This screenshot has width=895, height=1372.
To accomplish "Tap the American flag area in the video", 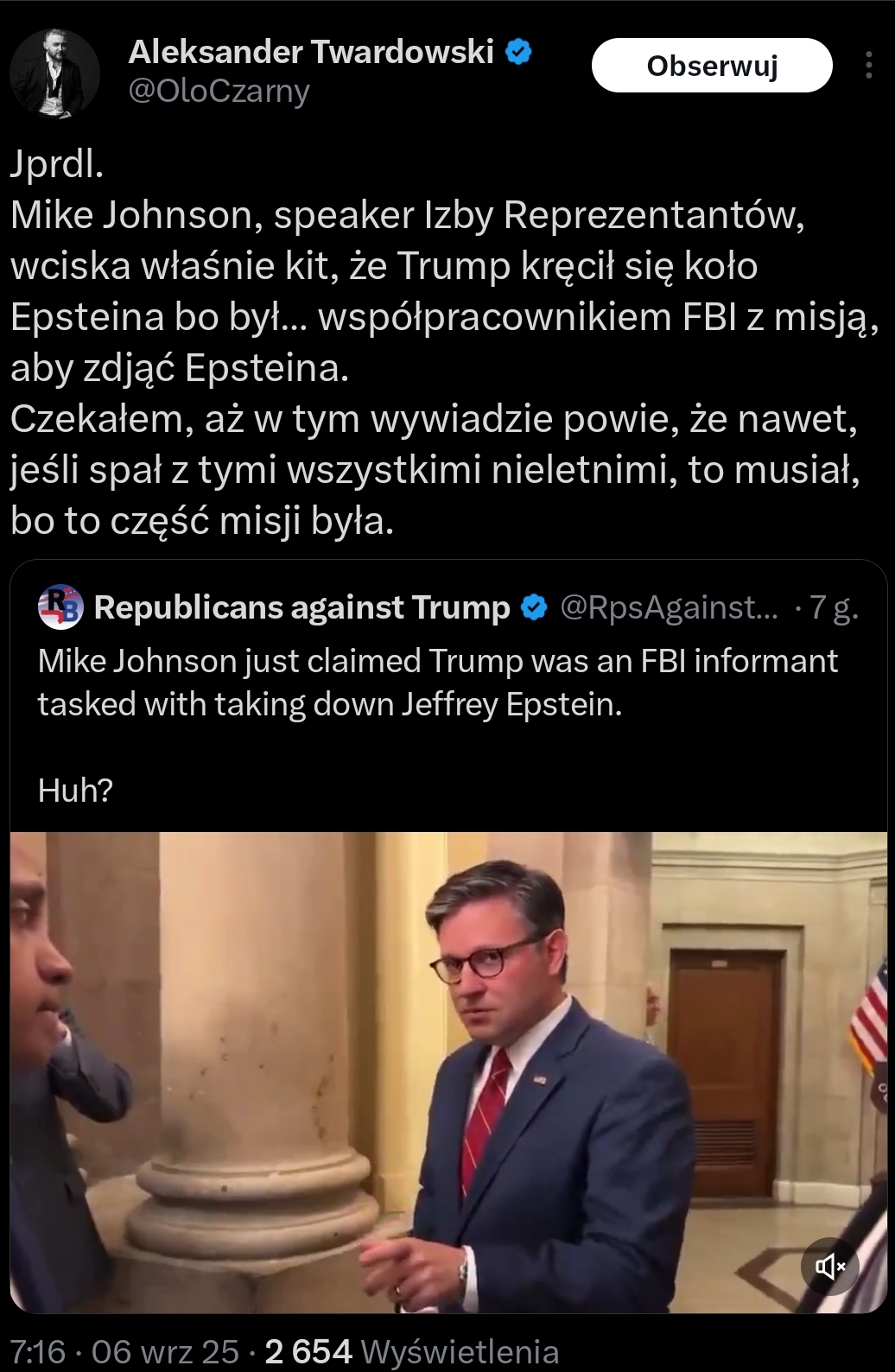I will [868, 1015].
